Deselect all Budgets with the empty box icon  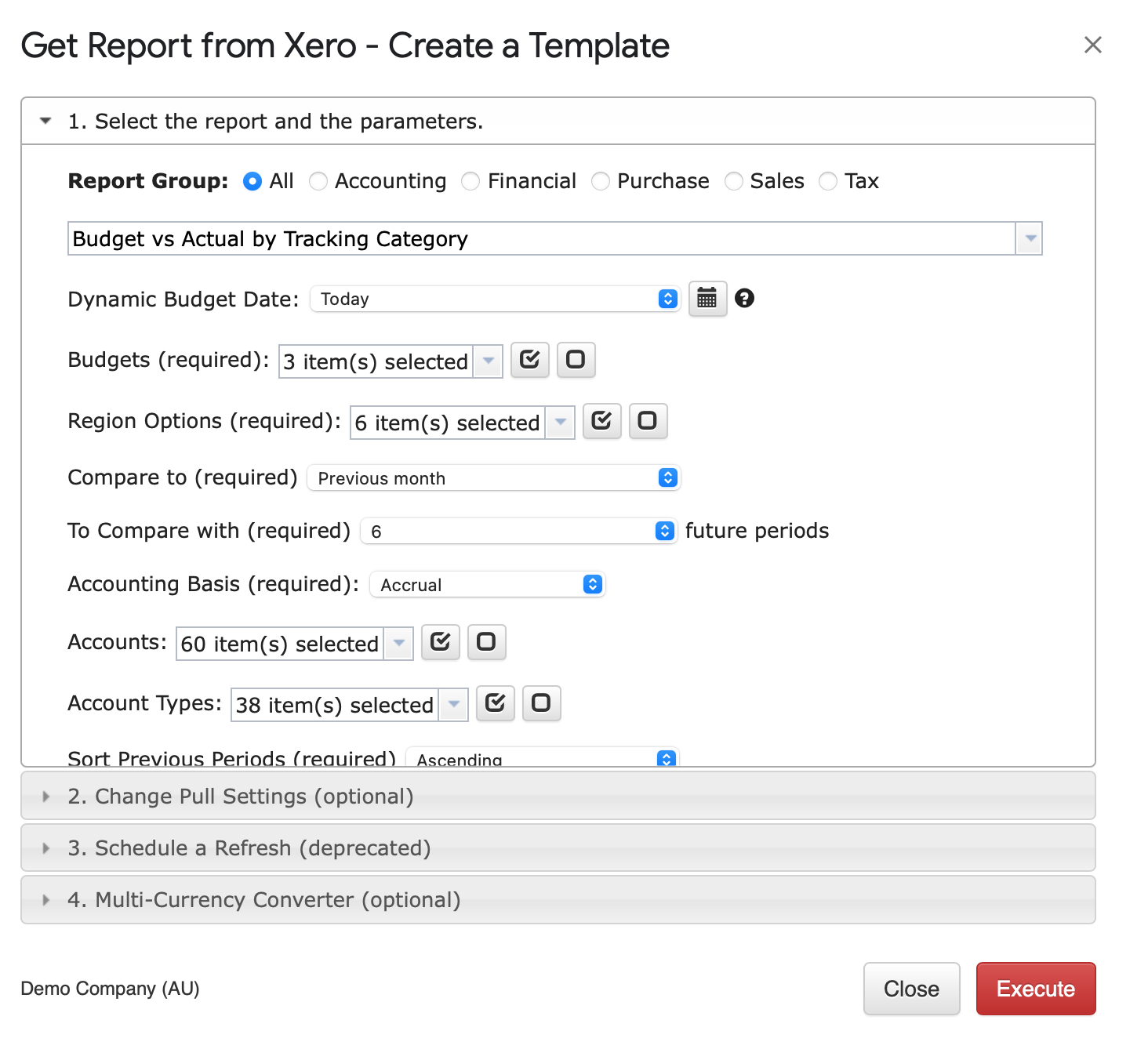tap(576, 360)
